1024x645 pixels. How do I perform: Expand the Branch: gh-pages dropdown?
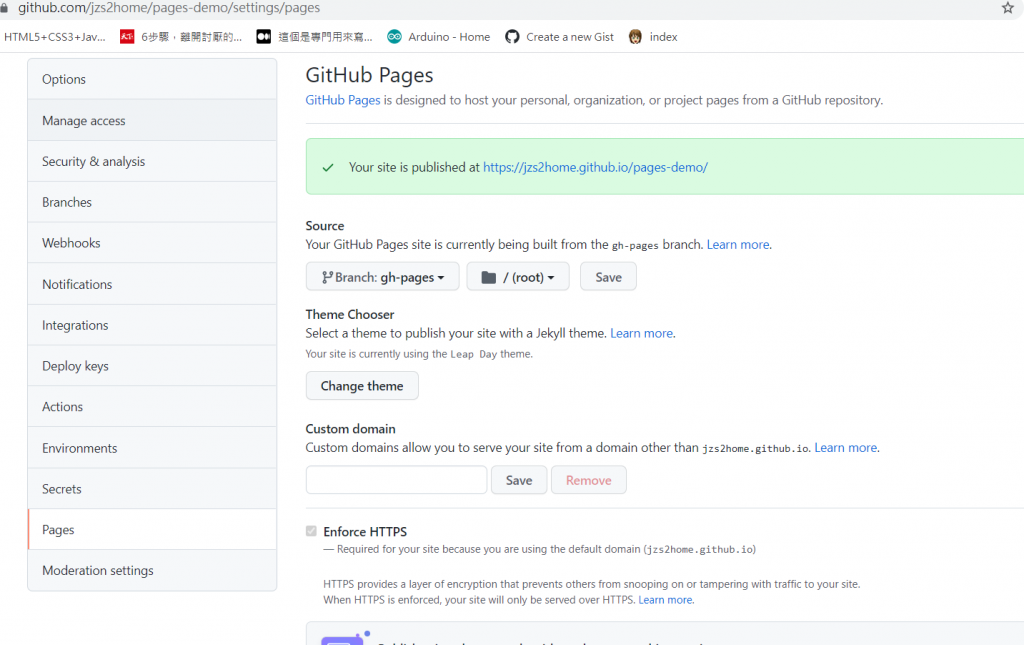[383, 277]
